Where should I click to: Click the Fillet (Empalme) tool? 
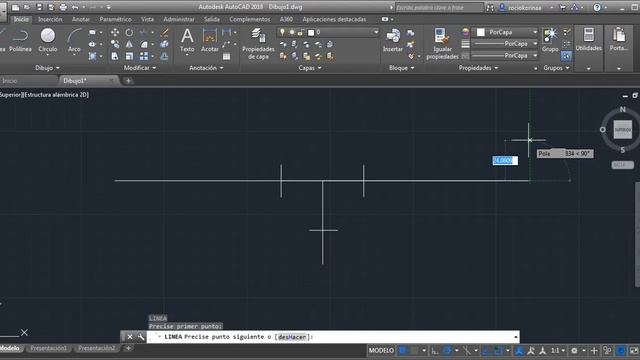tap(144, 44)
